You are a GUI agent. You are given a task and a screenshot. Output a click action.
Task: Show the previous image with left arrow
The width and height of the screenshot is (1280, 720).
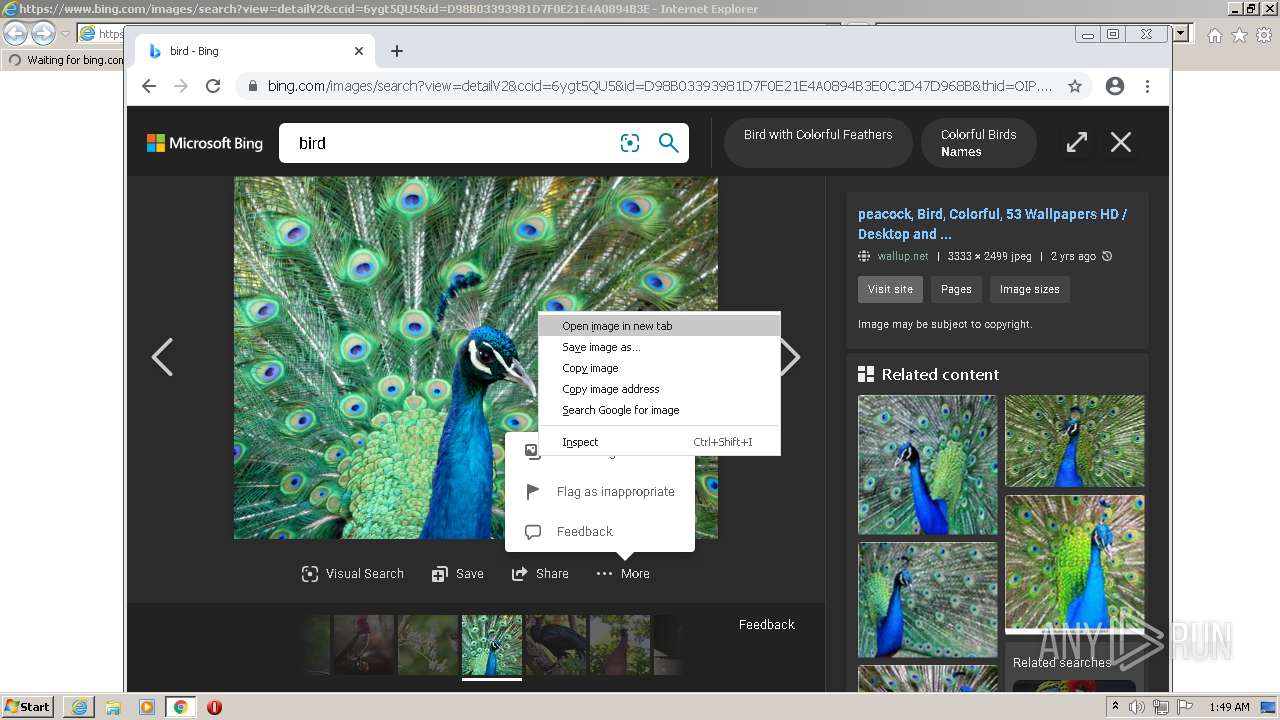162,357
